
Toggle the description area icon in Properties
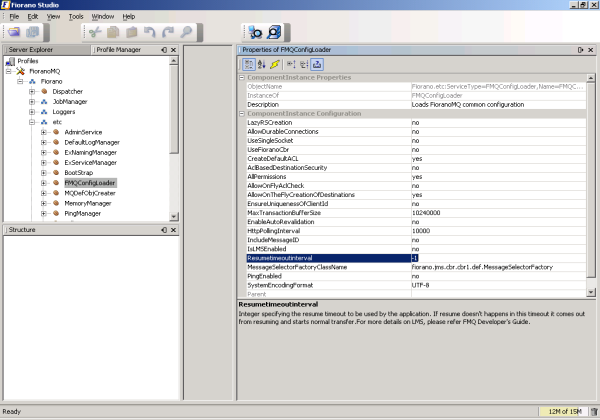[317, 64]
